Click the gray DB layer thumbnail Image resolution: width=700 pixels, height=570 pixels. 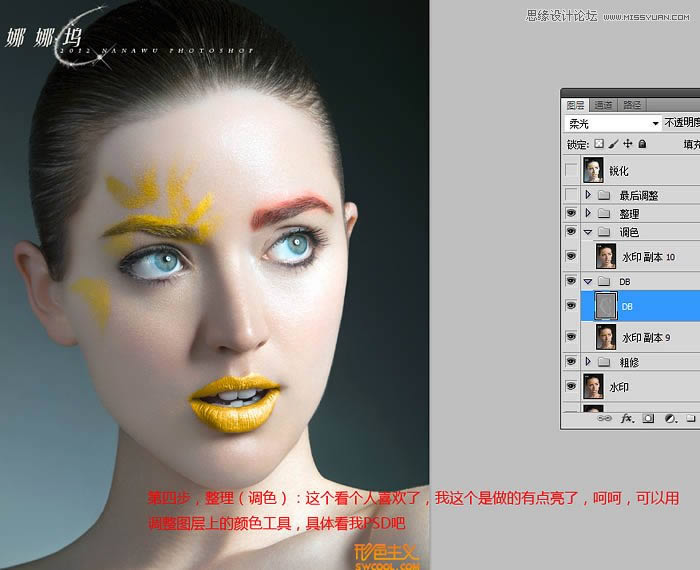[605, 306]
